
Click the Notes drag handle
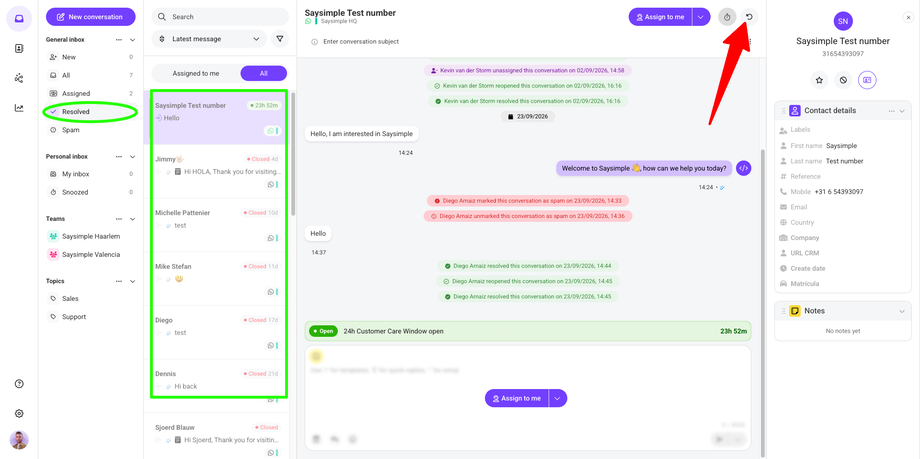783,311
